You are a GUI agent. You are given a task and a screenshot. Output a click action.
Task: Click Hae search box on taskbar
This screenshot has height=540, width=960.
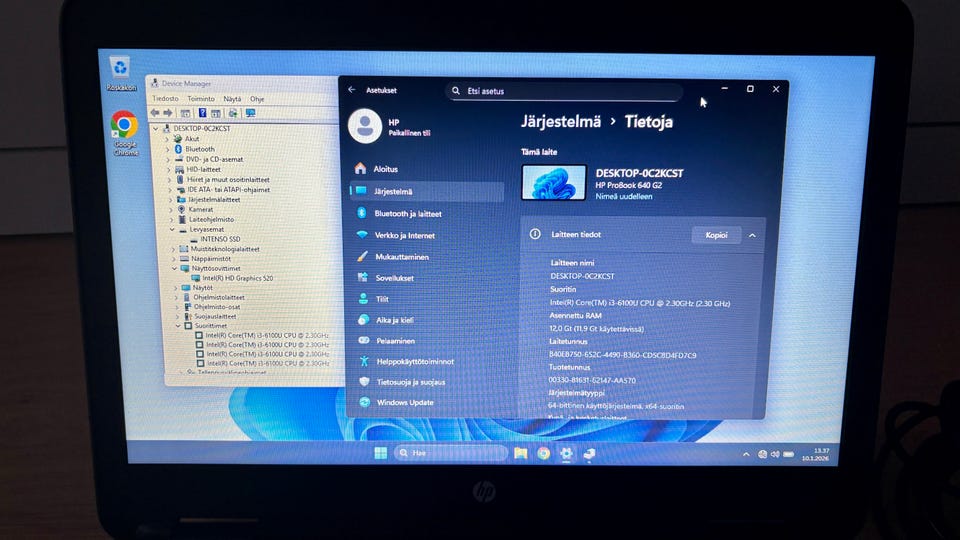(x=451, y=452)
